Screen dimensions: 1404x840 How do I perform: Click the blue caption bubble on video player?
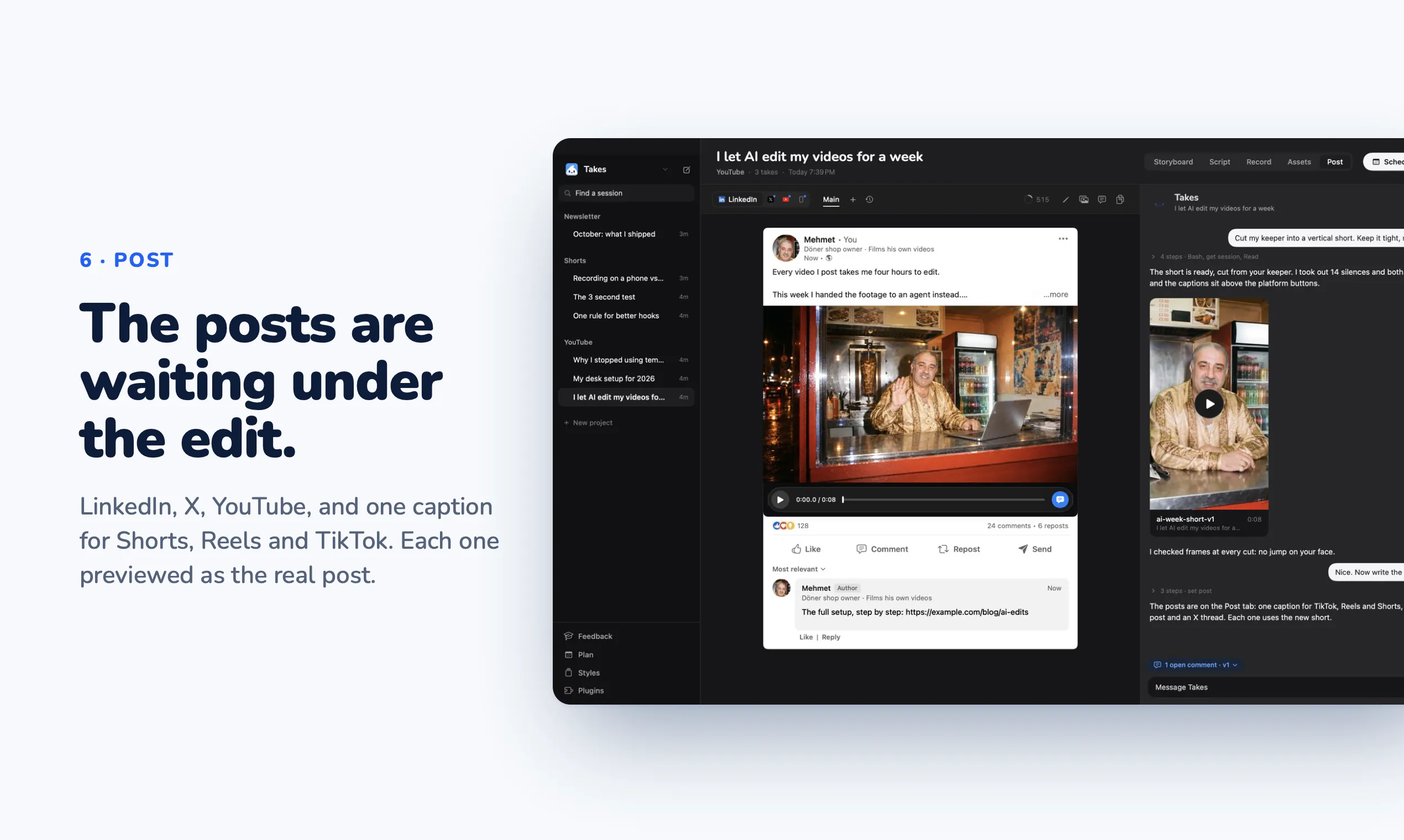(x=1060, y=499)
